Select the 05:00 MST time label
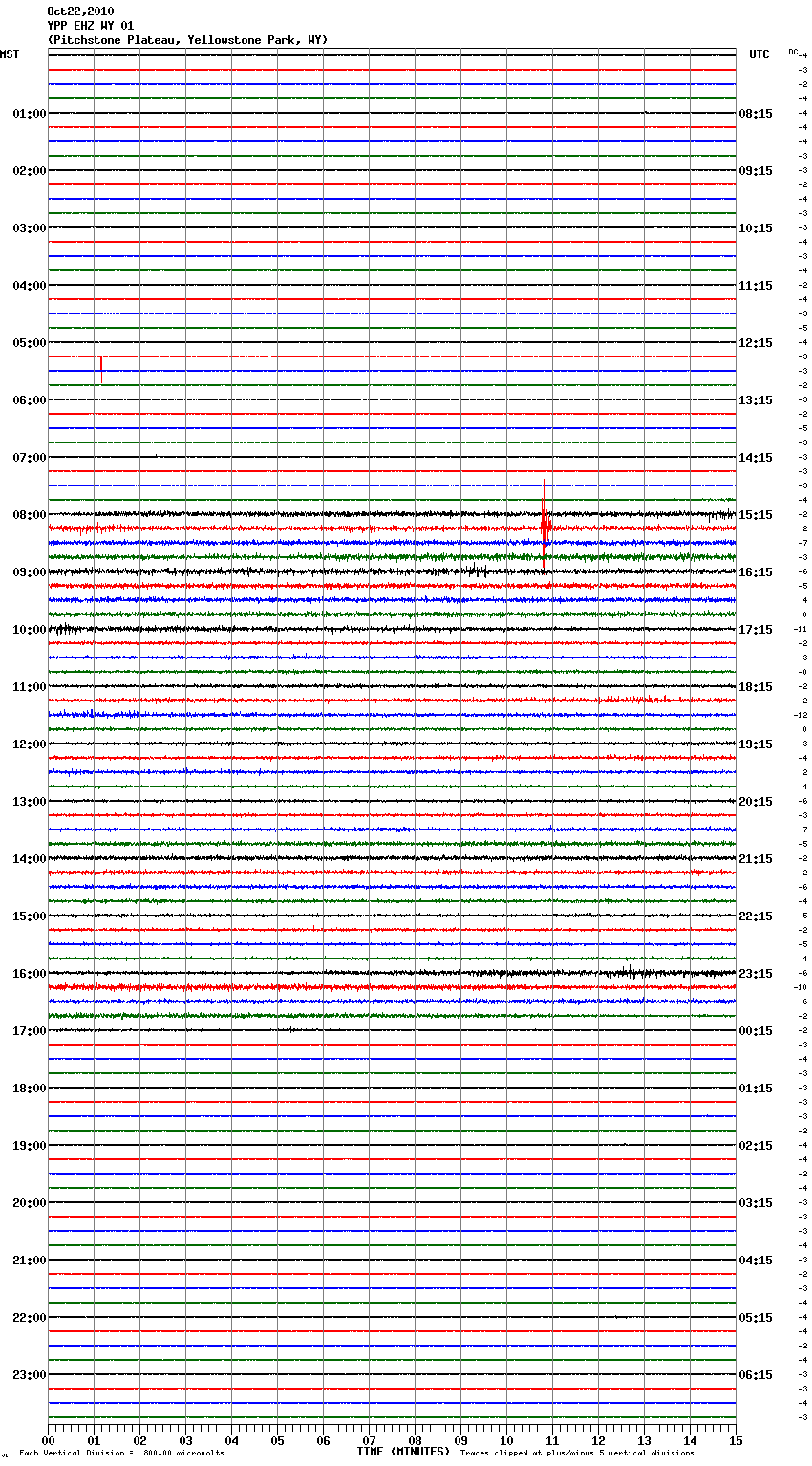The height and width of the screenshot is (1466, 812). [30, 343]
